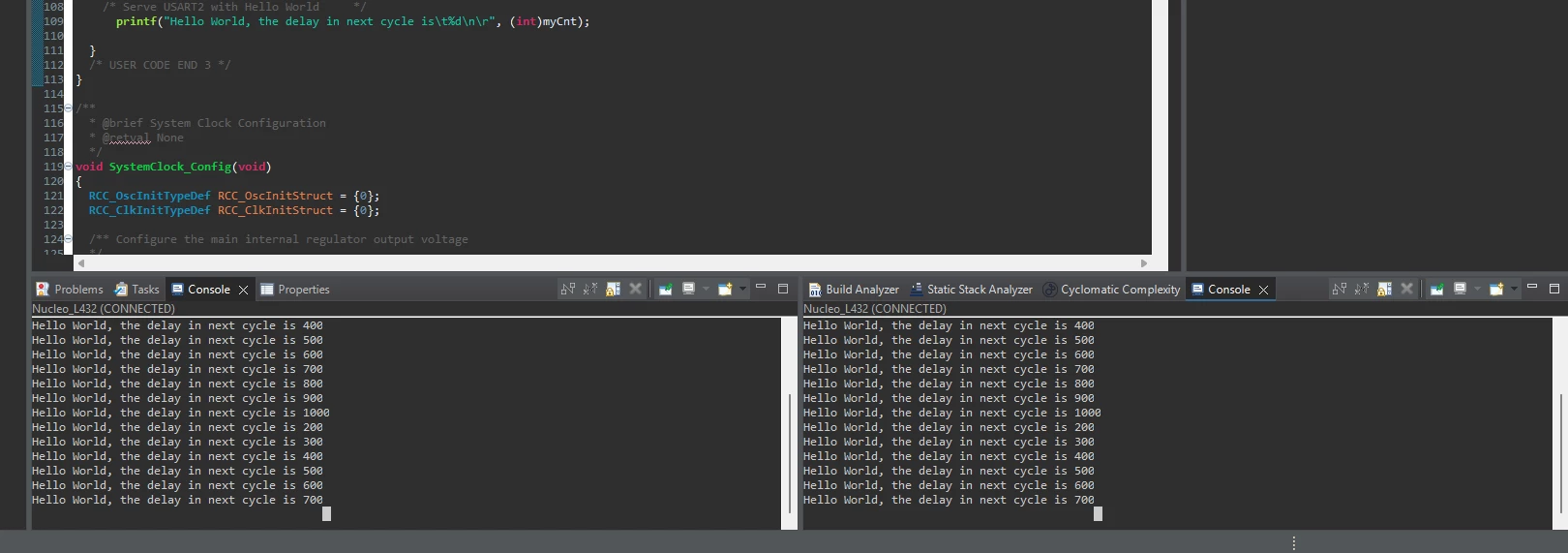Open new console in left Console panel
This screenshot has width=1568, height=553.
725,289
